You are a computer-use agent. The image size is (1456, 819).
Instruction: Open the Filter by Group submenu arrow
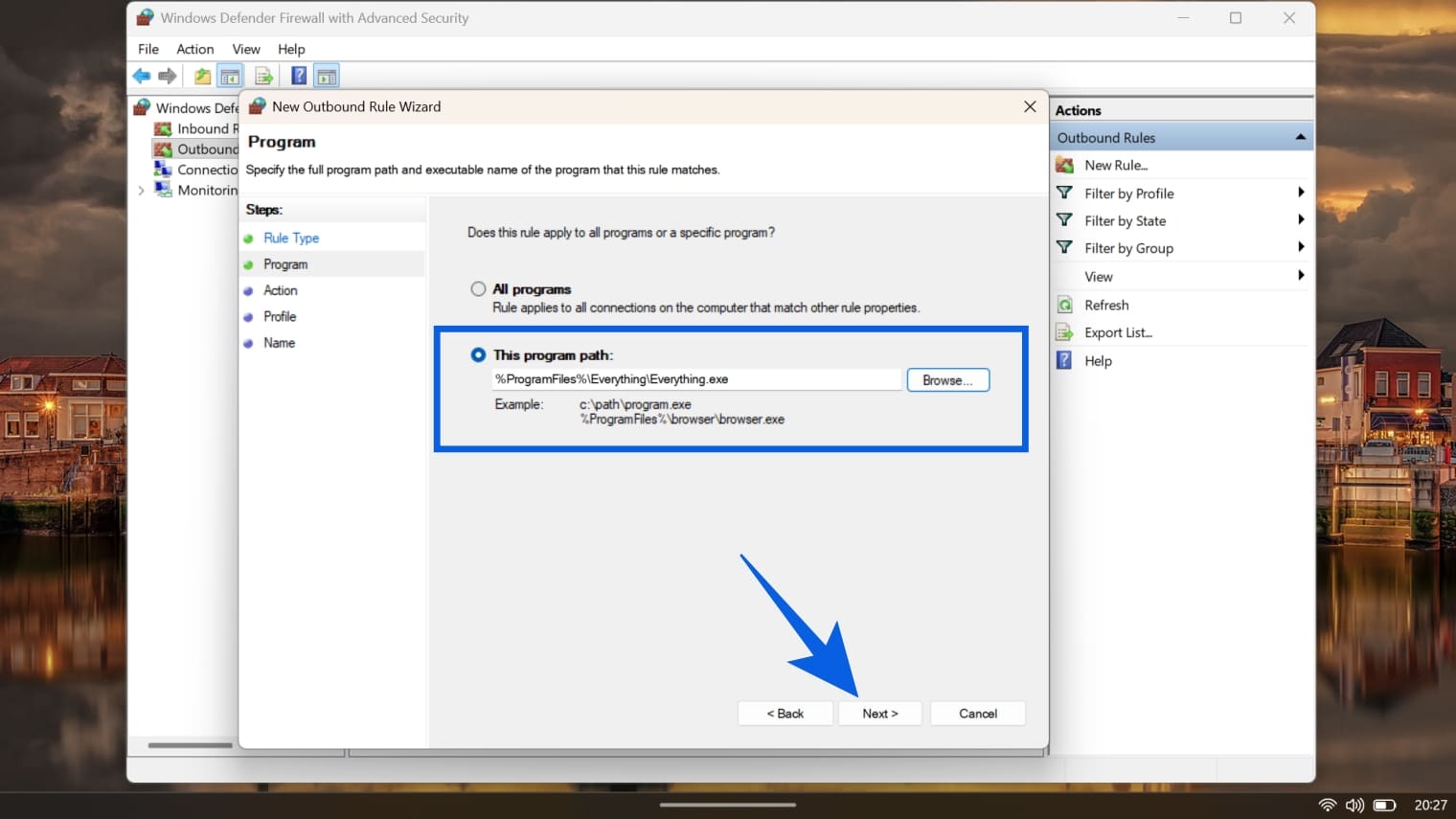point(1300,247)
